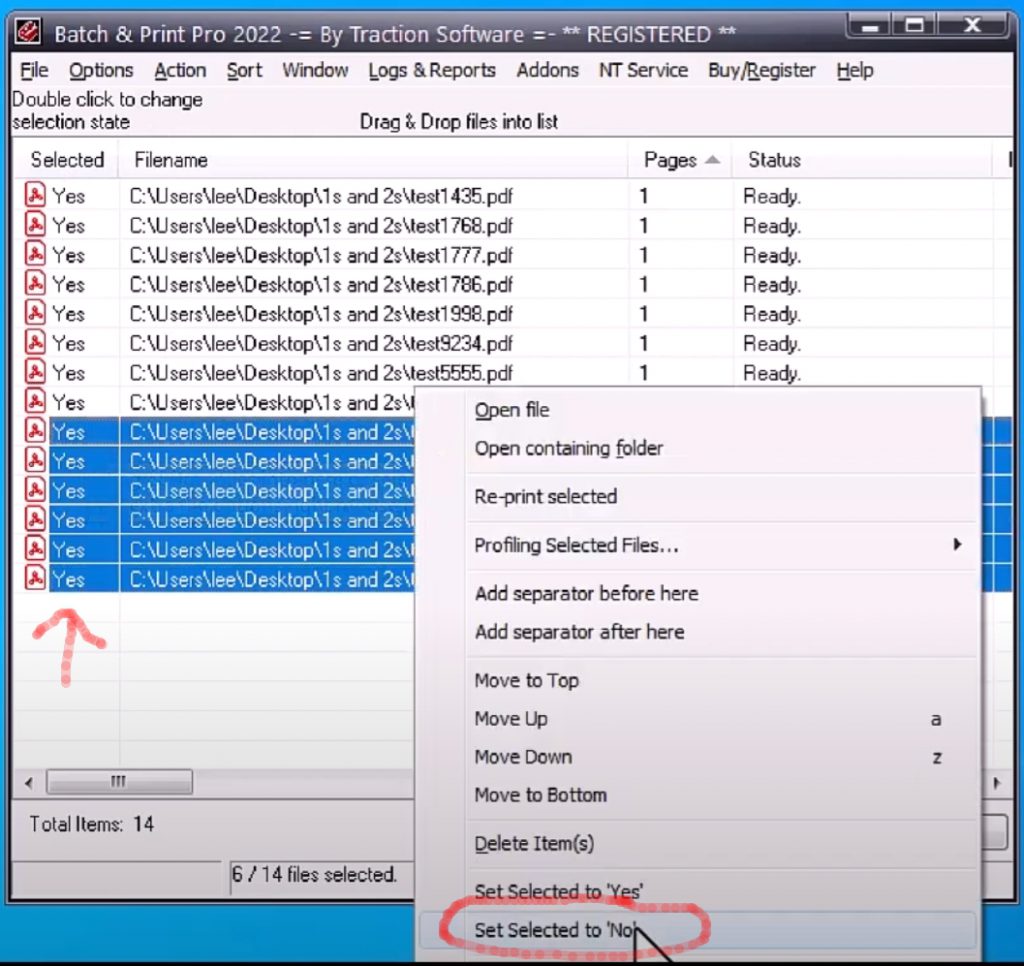Sort by the Filename column header

tap(373, 160)
